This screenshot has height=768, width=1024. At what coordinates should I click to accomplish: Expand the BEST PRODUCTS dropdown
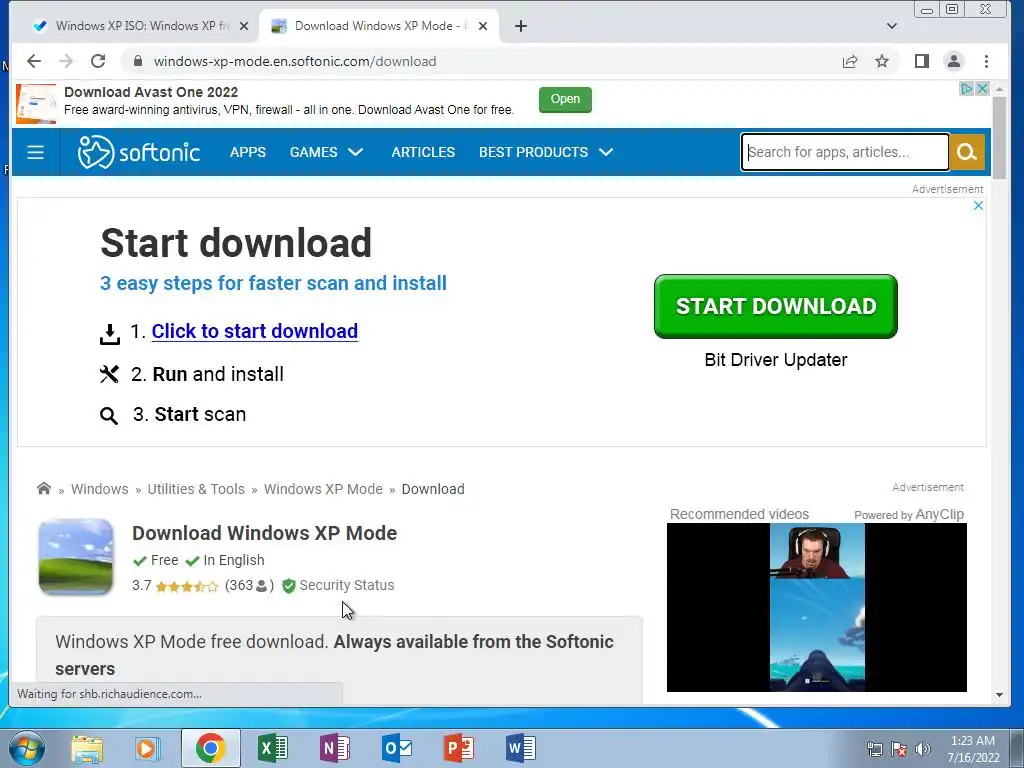click(546, 152)
